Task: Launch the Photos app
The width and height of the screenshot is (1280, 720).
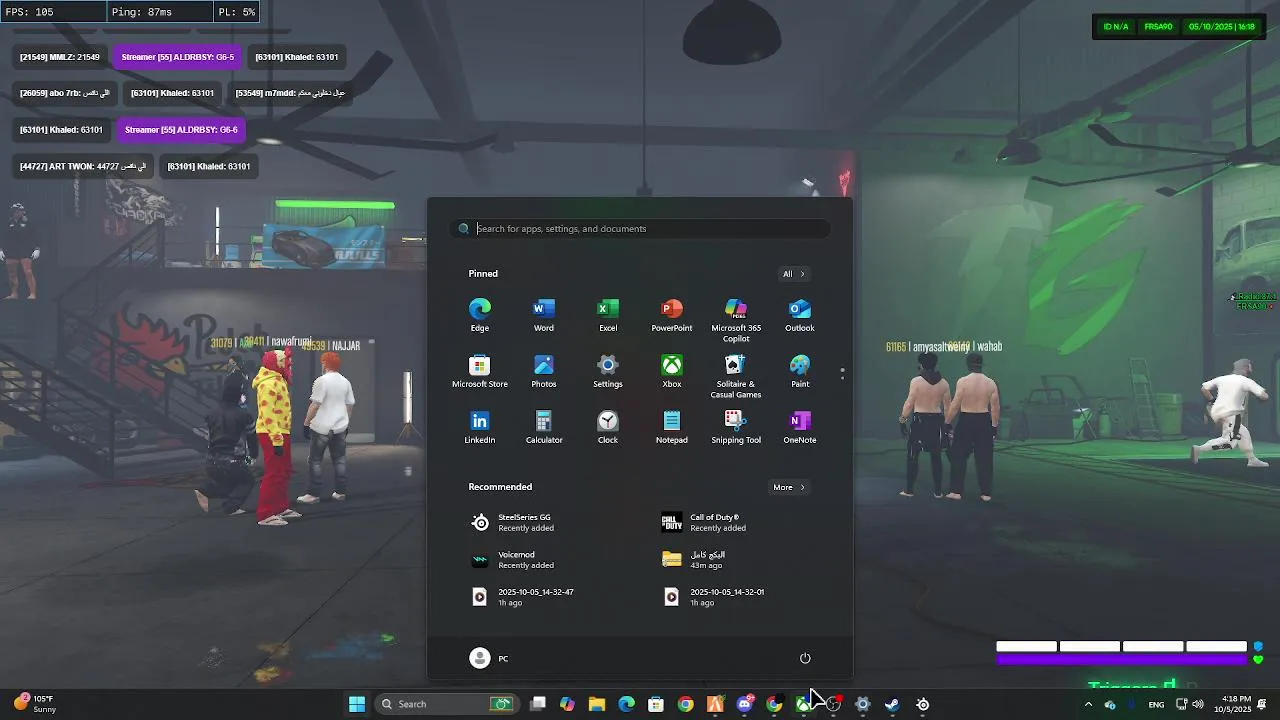Action: point(544,371)
